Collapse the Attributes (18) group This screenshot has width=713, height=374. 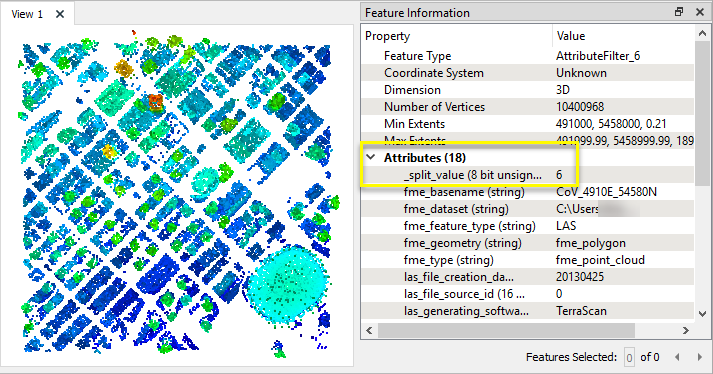coord(371,157)
